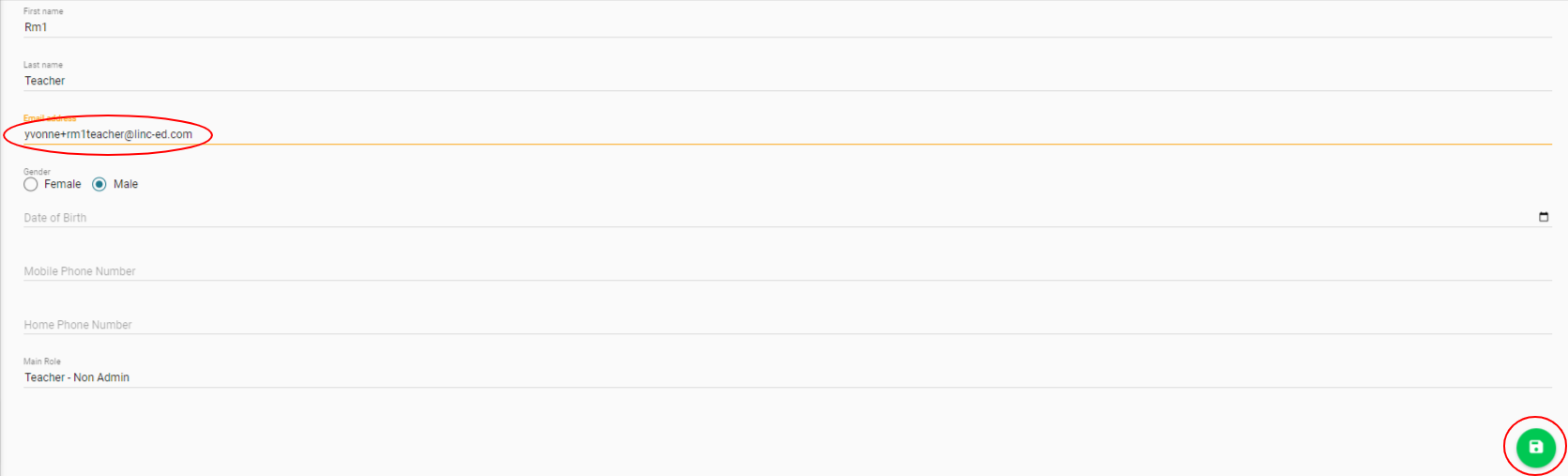Viewport: 1568px width, 476px height.
Task: Select the Male gender radio button
Action: pyautogui.click(x=99, y=184)
